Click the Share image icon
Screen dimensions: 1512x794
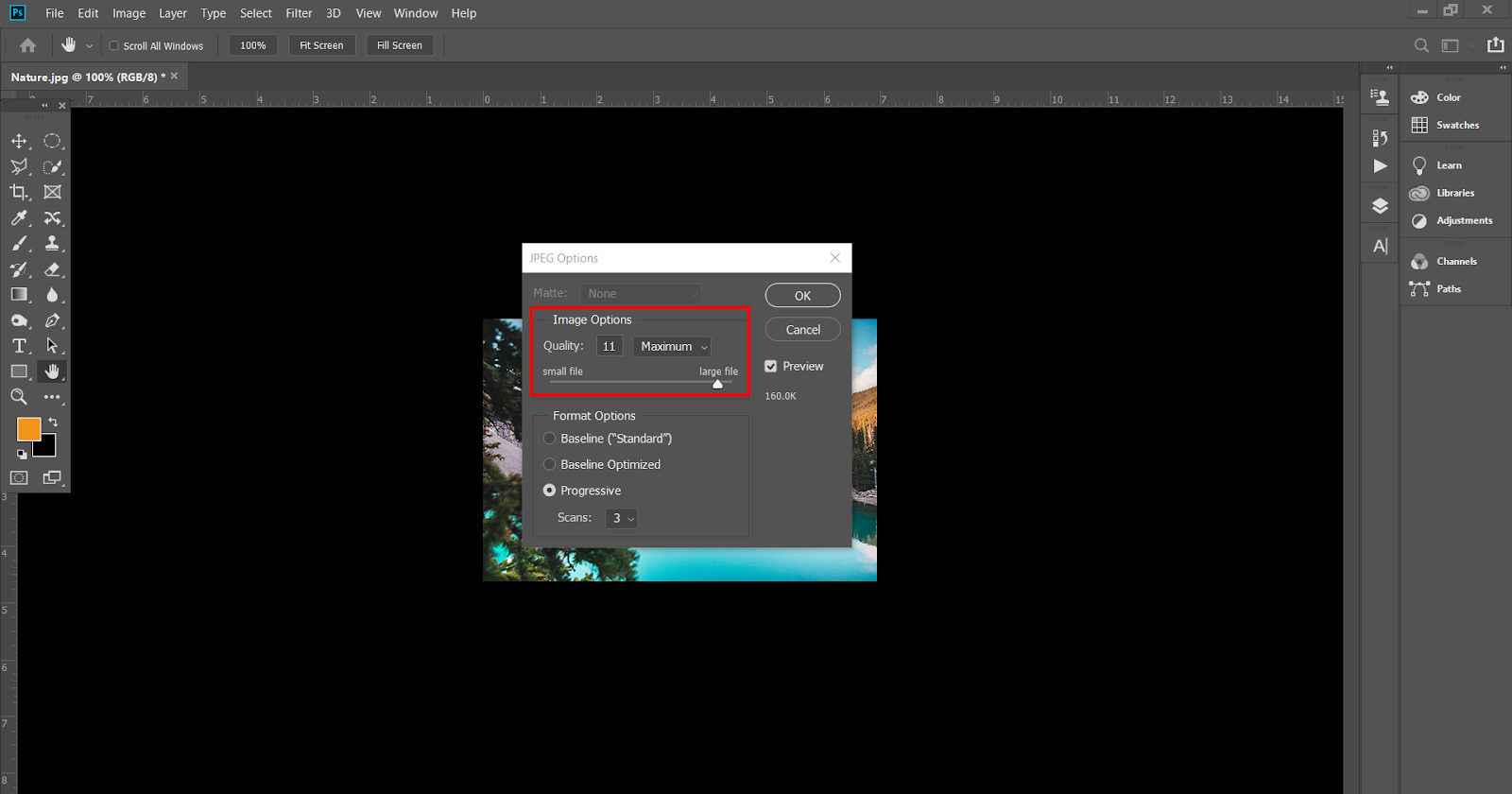pos(1496,44)
